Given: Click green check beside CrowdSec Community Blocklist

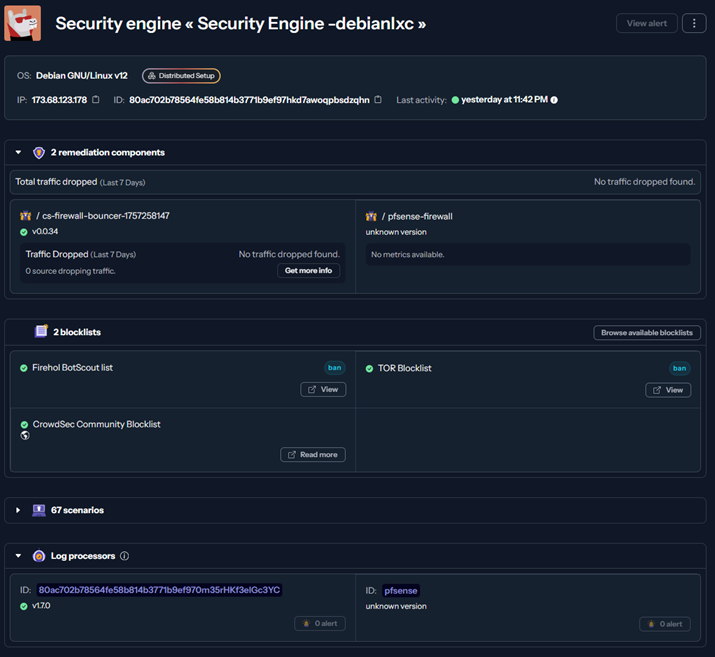Looking at the screenshot, I should click(x=24, y=424).
